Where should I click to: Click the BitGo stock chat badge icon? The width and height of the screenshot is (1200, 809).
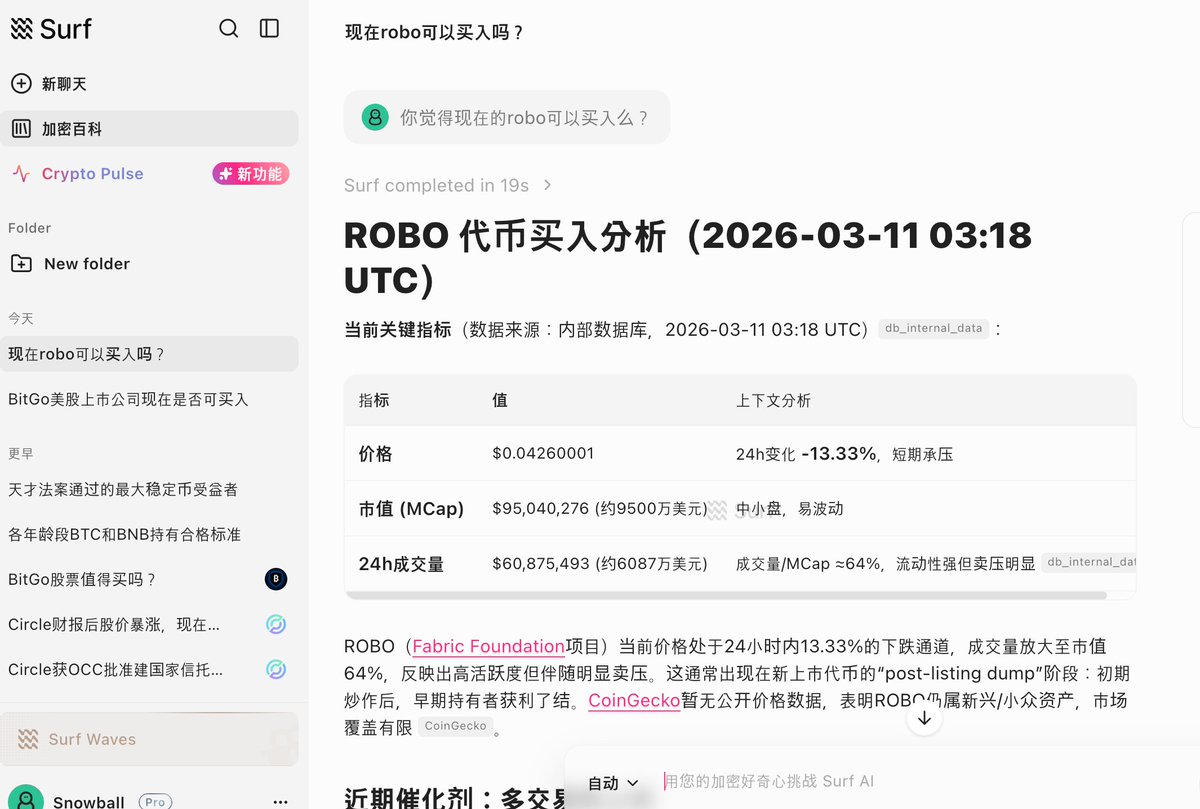point(276,579)
